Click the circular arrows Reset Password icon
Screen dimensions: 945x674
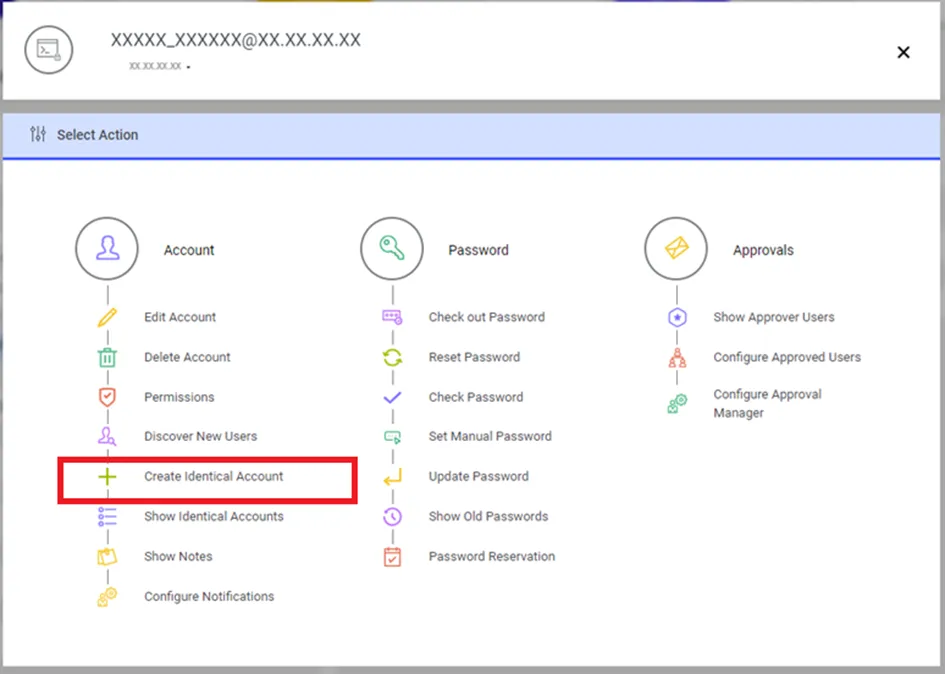pos(392,357)
